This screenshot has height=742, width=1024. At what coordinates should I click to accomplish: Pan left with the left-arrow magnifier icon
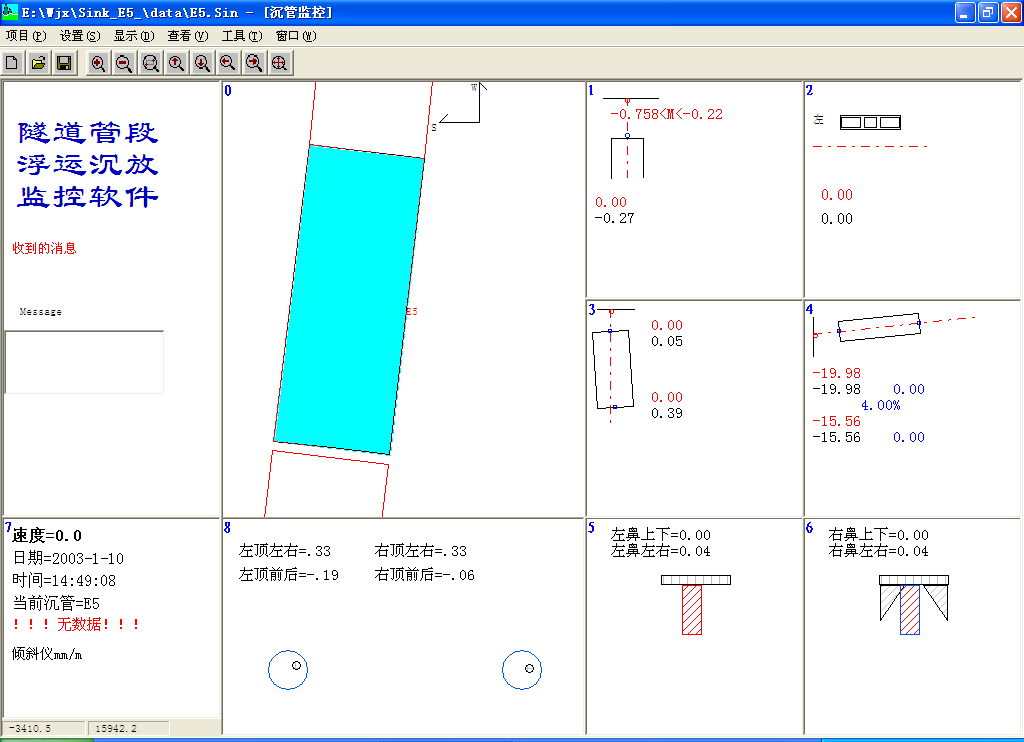(228, 63)
